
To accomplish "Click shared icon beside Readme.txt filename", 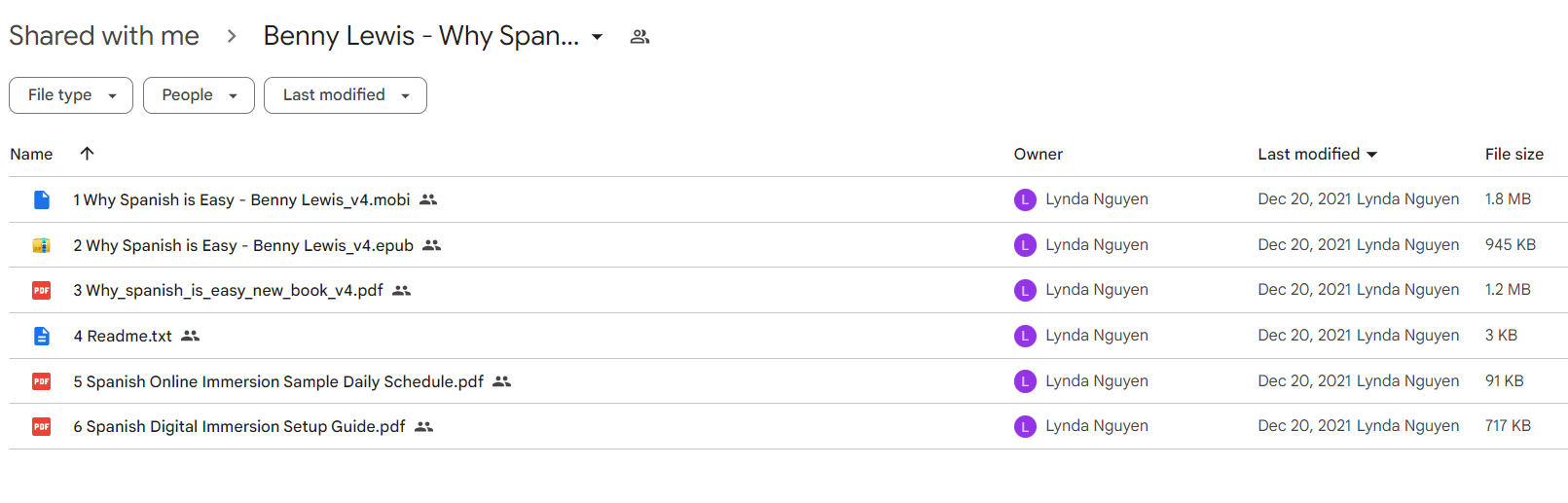I will (191, 336).
